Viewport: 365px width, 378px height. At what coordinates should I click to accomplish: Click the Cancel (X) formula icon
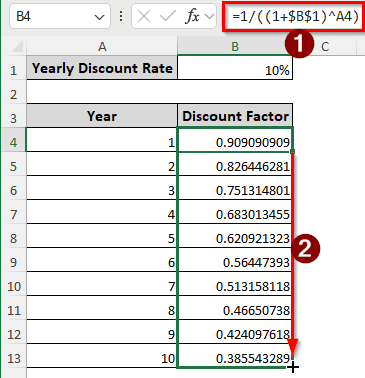(144, 16)
